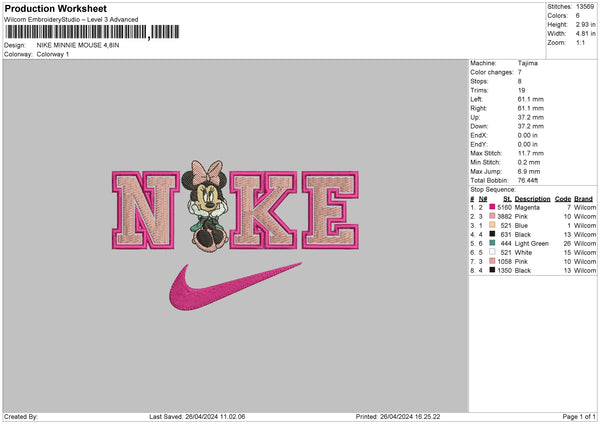Image resolution: width=600 pixels, height=424 pixels.
Task: Select the Height value '2.93 in'
Action: (x=585, y=24)
